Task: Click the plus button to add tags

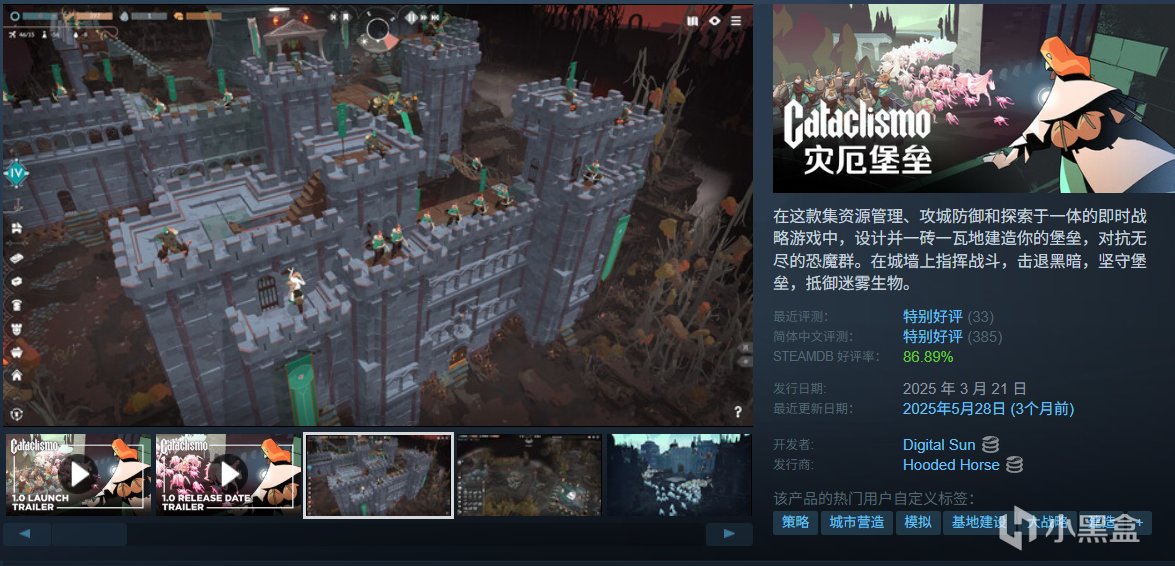Action: click(1140, 523)
